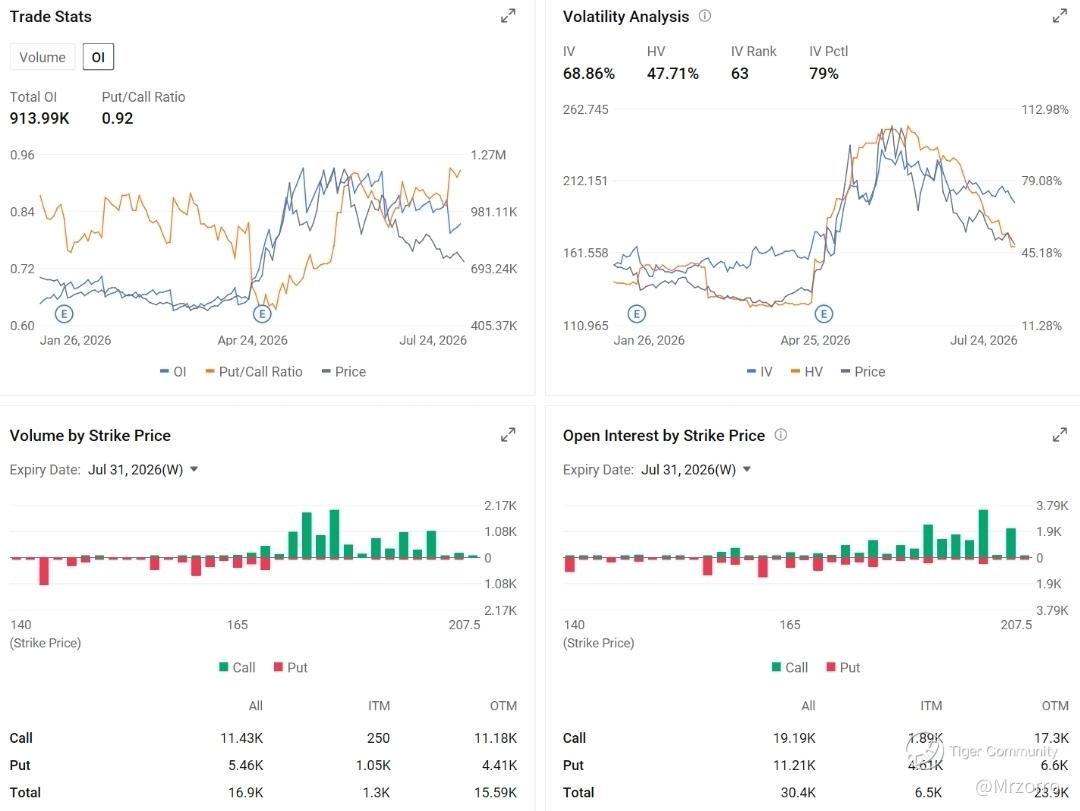Click Call All volume 11.43K
1080x811 pixels.
(242, 738)
